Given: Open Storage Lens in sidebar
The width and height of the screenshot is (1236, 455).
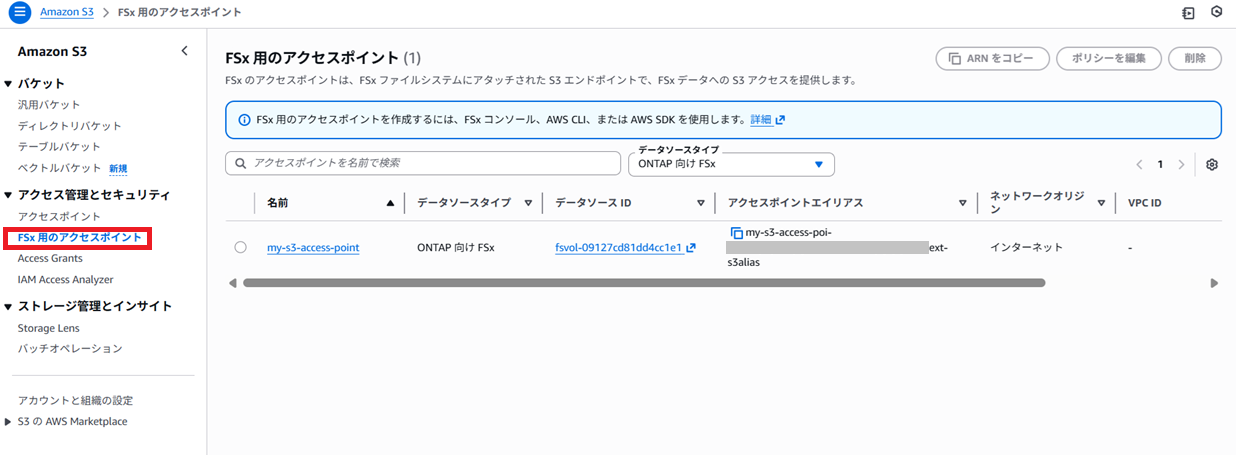Looking at the screenshot, I should 48,328.
